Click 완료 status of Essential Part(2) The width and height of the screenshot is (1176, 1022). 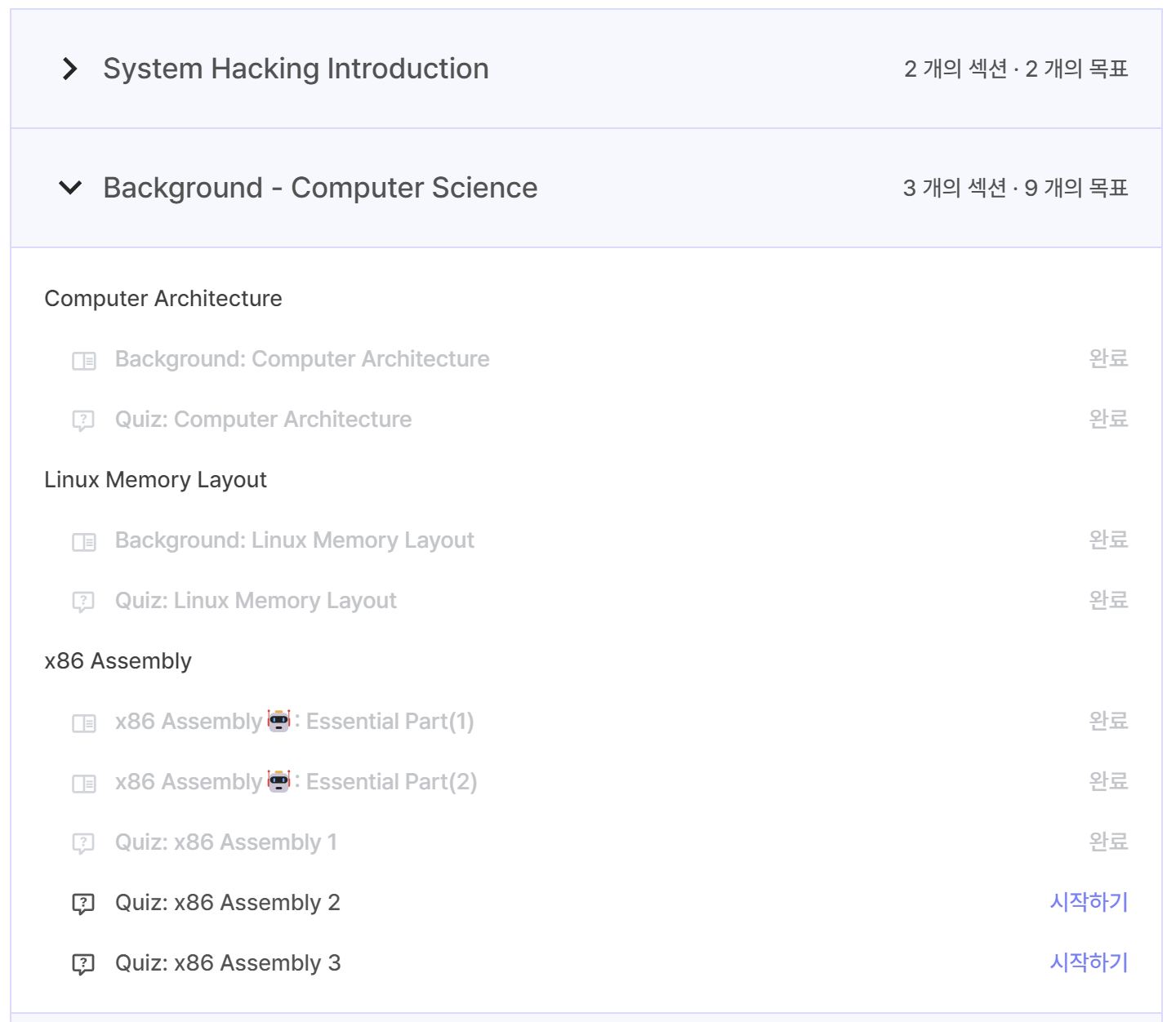click(1108, 781)
